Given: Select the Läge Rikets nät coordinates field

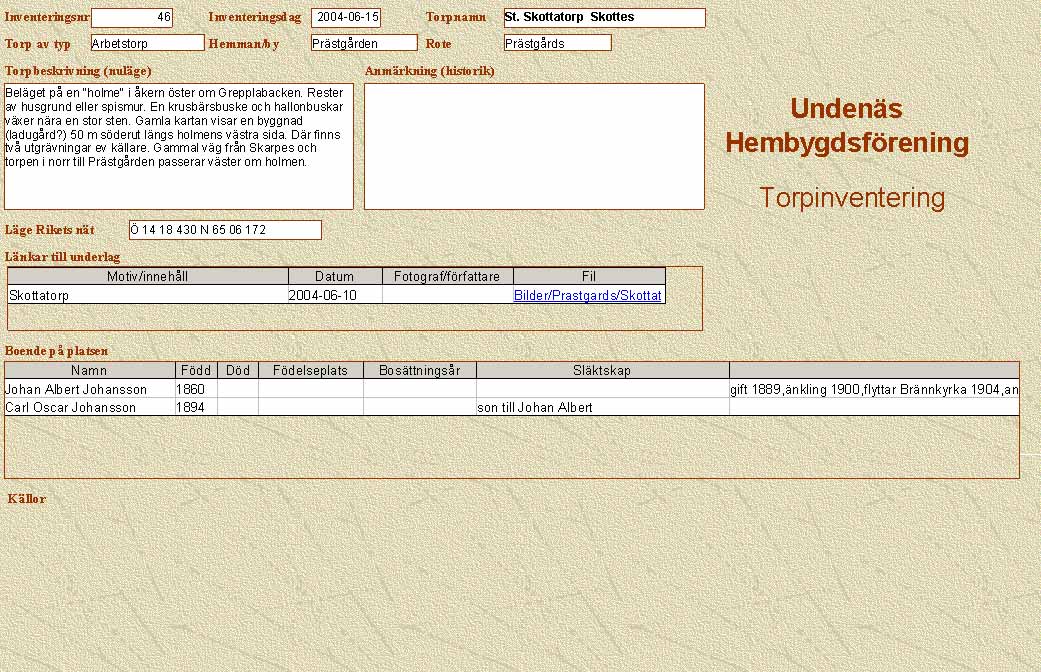Looking at the screenshot, I should (225, 231).
